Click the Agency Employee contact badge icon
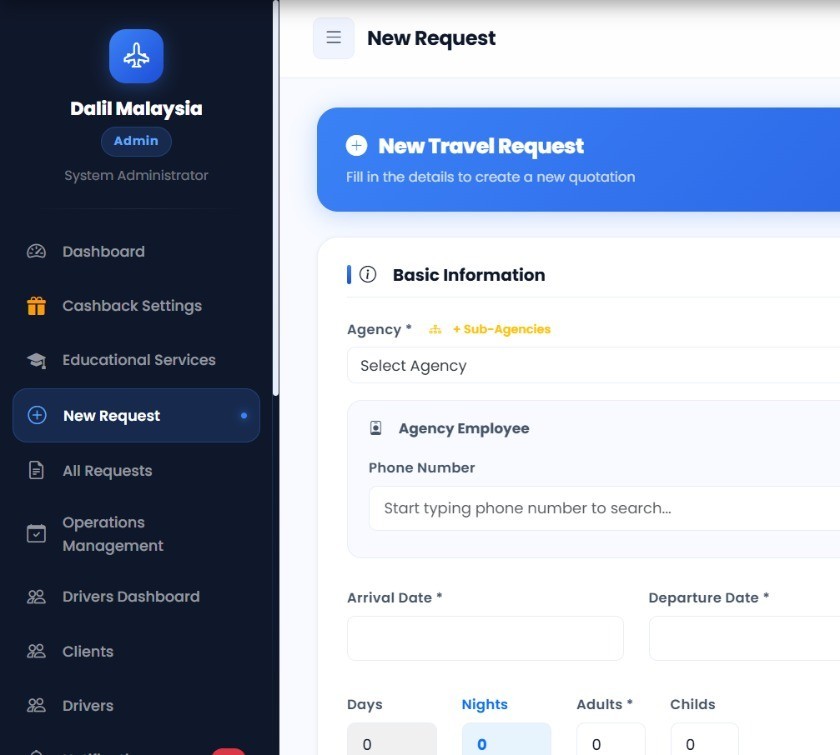 tap(376, 428)
